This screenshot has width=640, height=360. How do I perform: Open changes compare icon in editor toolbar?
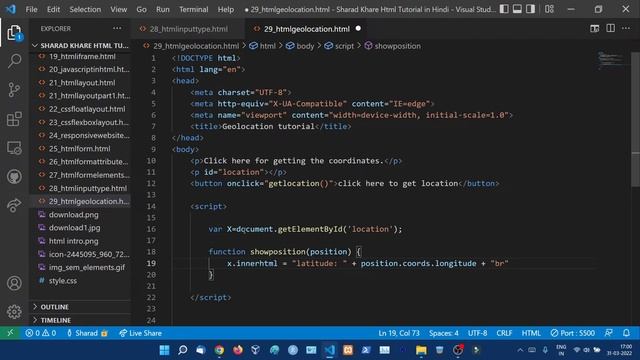(595, 29)
